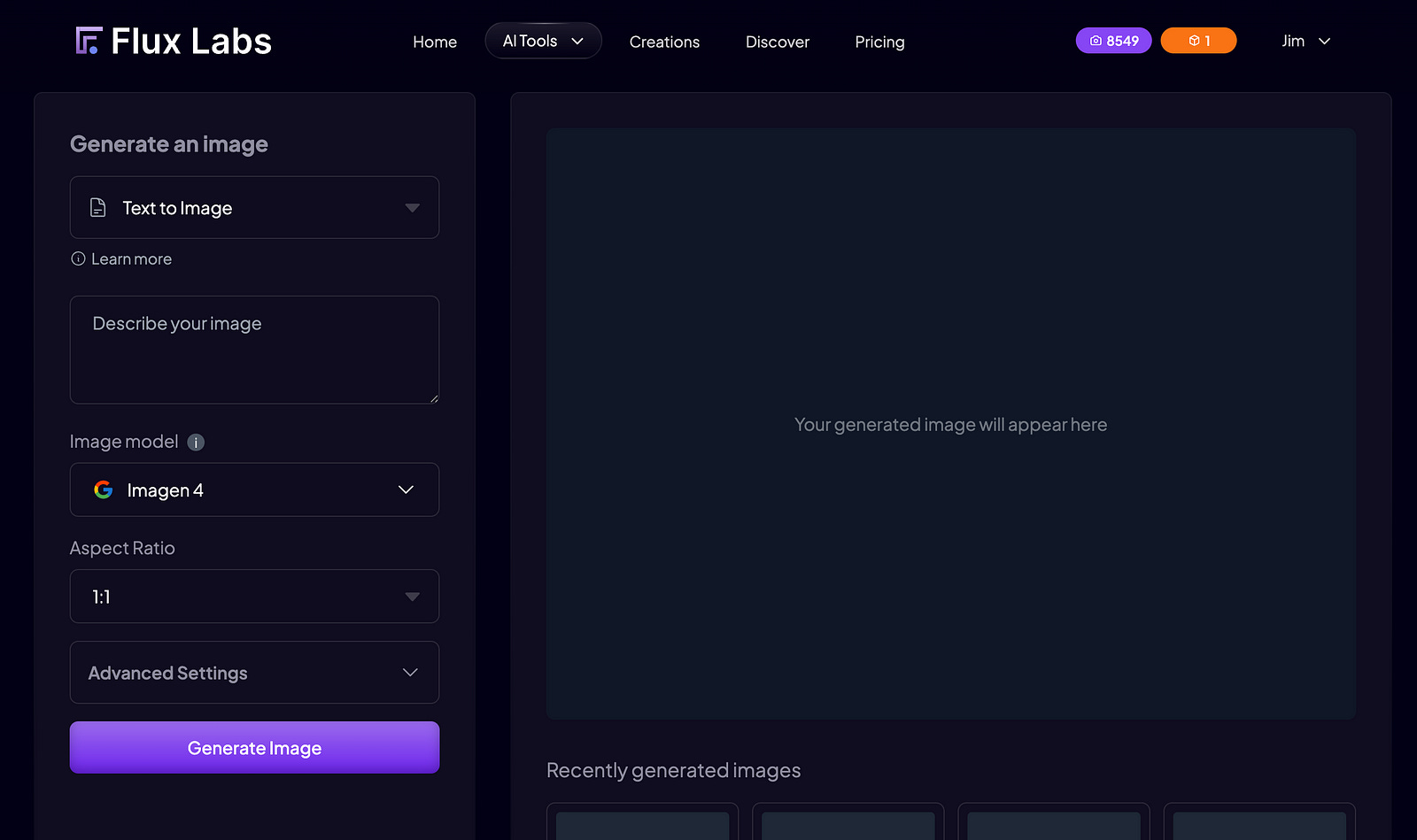This screenshot has width=1417, height=840.
Task: Click the 'Generate an image' heading
Action: pos(168,143)
